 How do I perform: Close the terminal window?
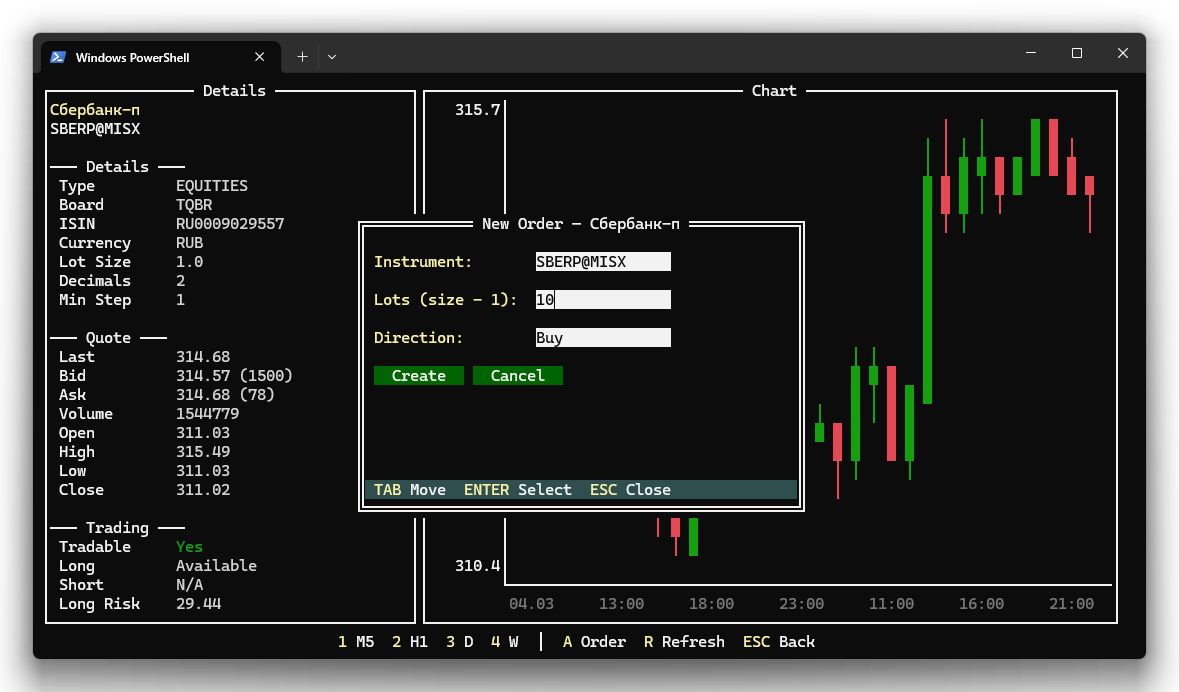(1123, 53)
